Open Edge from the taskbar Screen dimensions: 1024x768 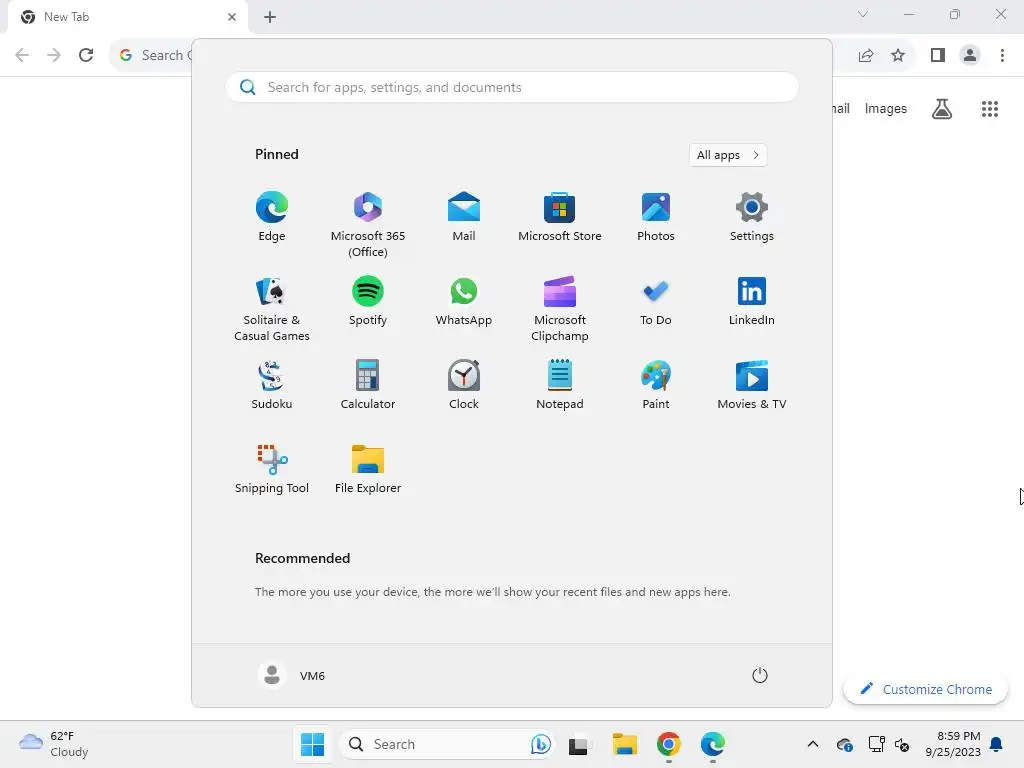[712, 744]
